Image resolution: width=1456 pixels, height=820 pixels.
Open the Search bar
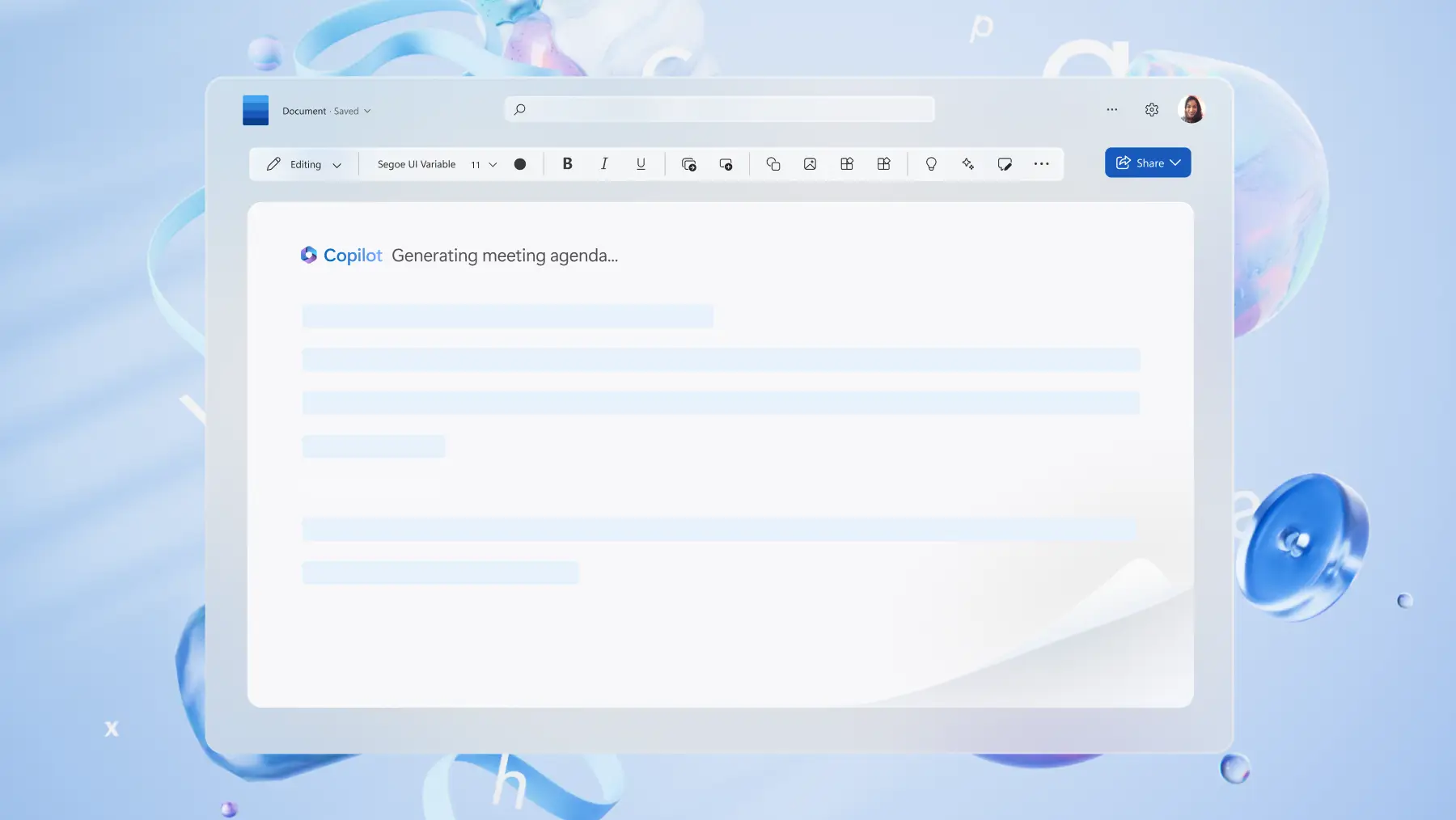(x=718, y=108)
